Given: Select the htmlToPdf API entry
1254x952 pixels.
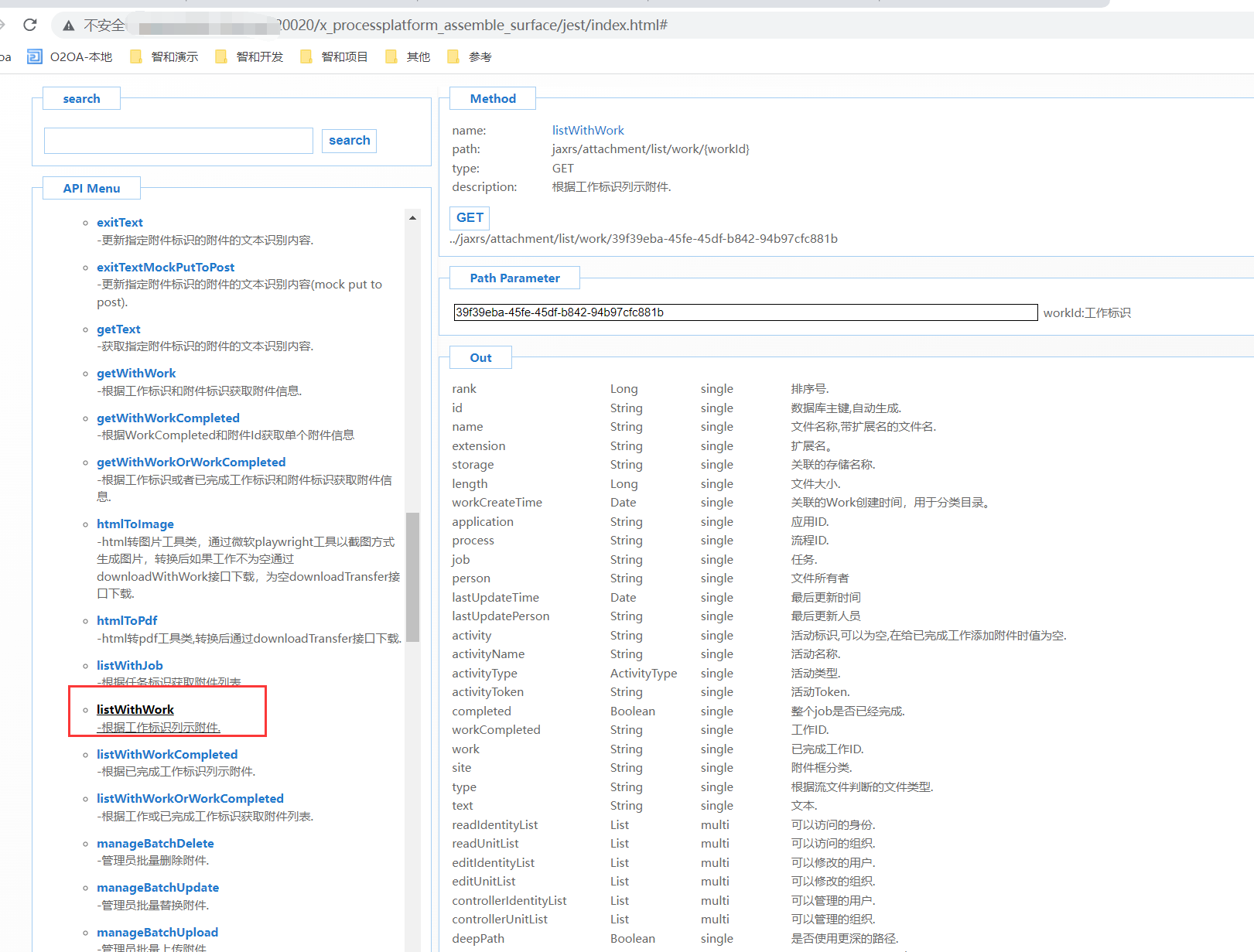Looking at the screenshot, I should tap(127, 620).
